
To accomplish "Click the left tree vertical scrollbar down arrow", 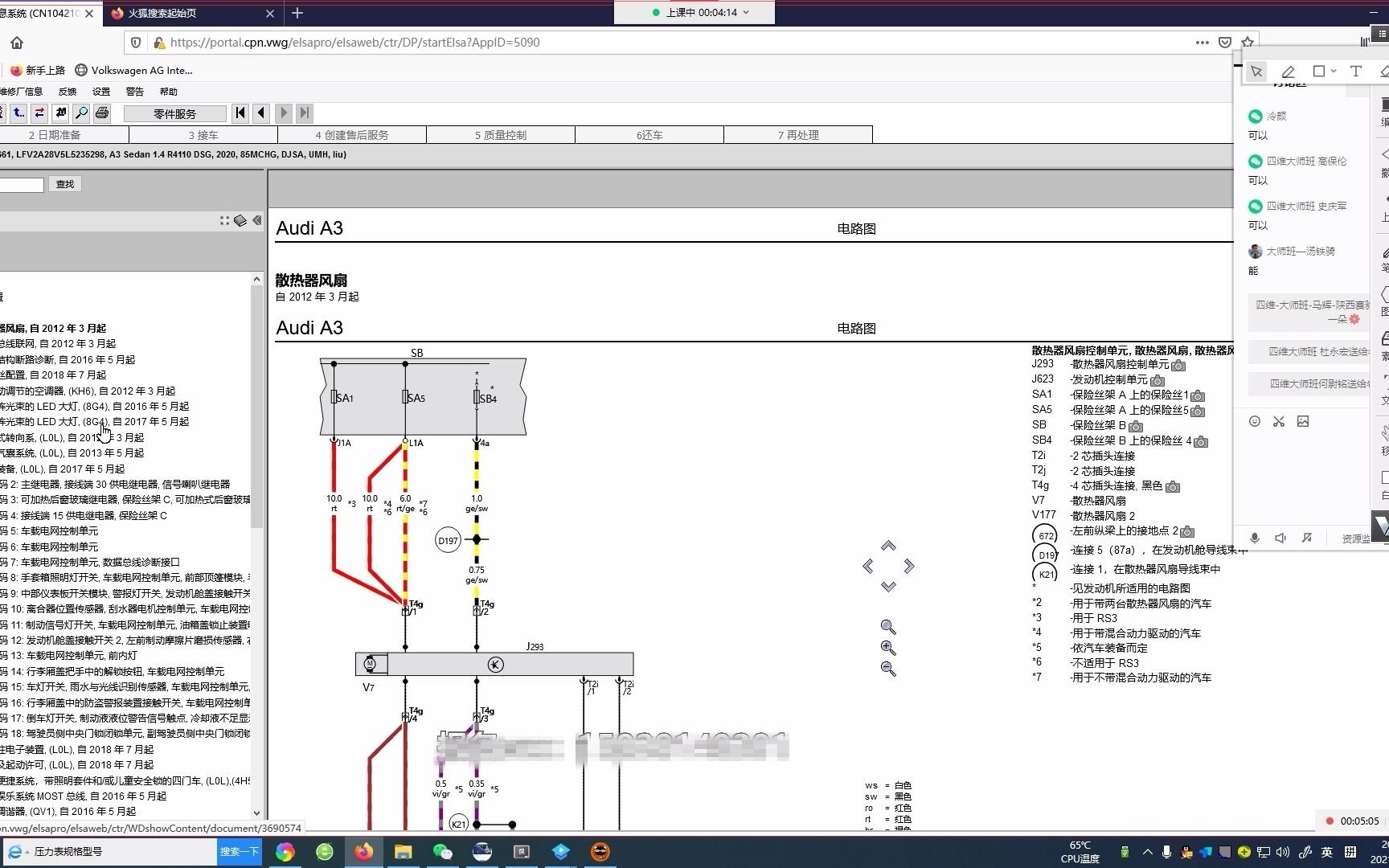I will (256, 813).
